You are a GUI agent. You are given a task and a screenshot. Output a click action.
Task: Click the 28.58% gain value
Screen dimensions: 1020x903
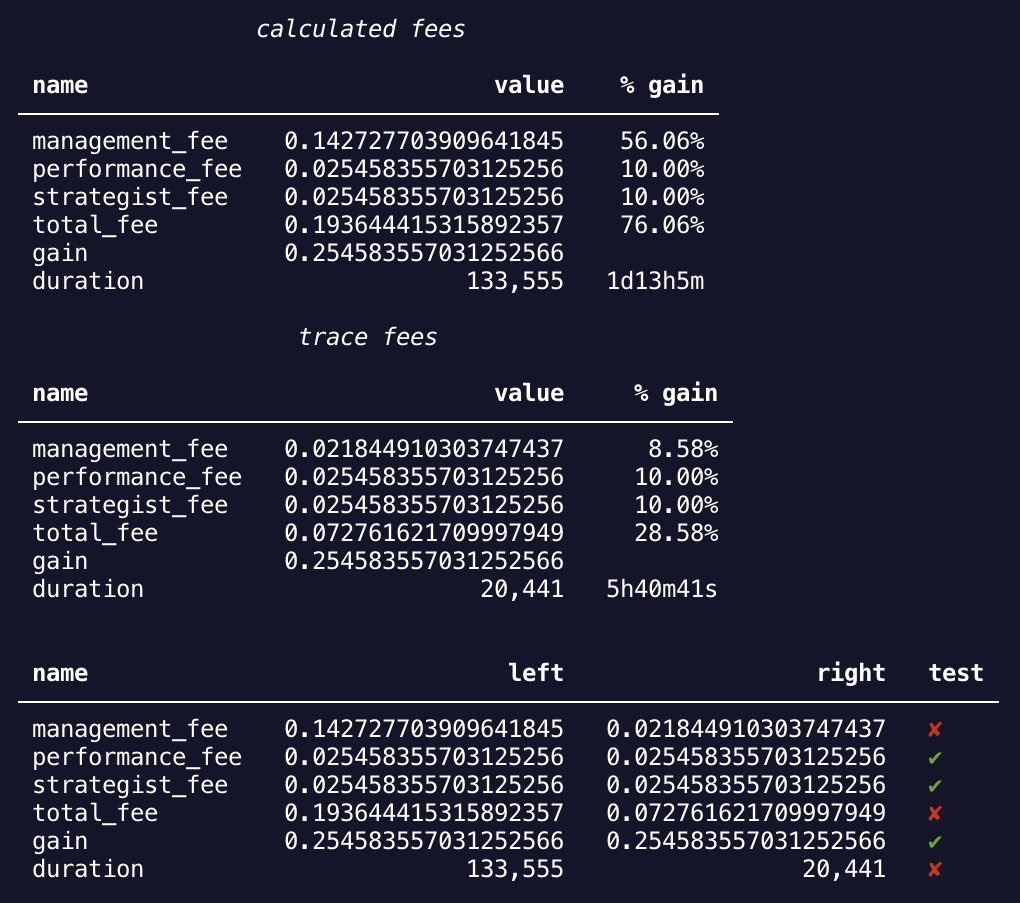[677, 533]
